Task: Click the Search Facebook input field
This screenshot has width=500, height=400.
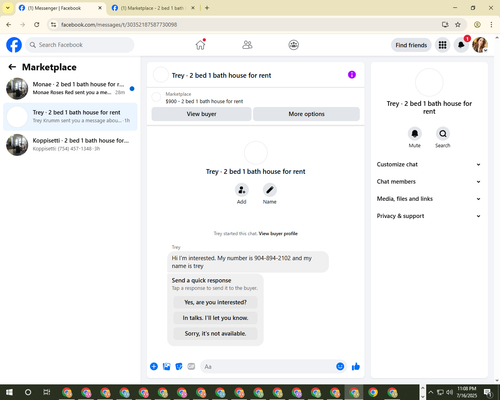Action: coord(80,45)
